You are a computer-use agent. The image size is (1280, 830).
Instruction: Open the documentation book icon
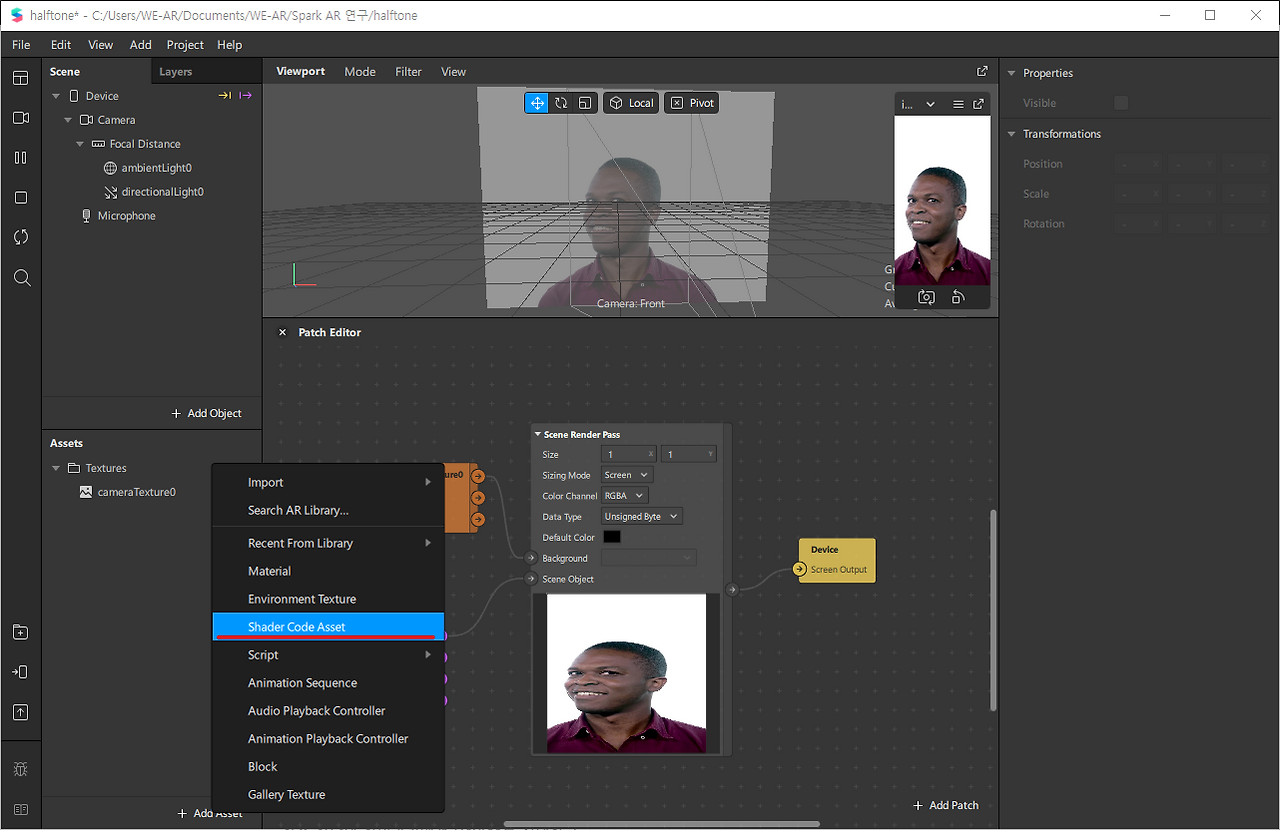21,809
